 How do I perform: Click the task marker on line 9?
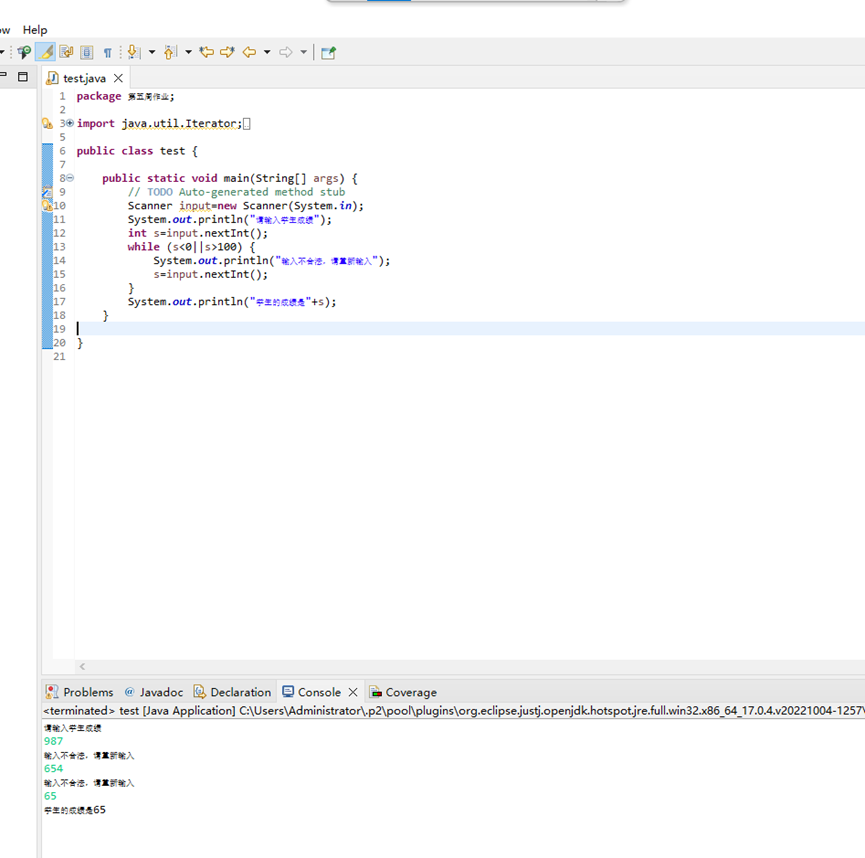click(x=47, y=191)
